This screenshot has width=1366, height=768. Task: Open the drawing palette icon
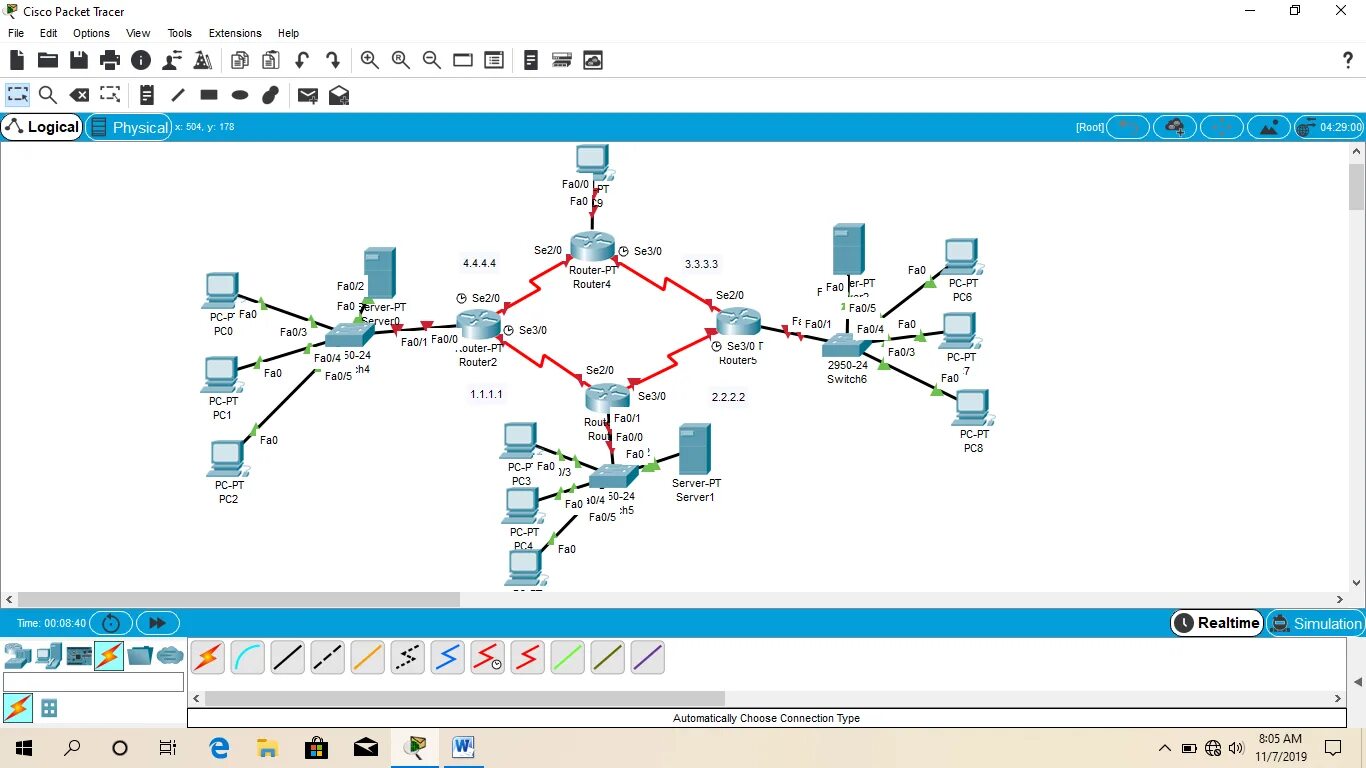[462, 60]
